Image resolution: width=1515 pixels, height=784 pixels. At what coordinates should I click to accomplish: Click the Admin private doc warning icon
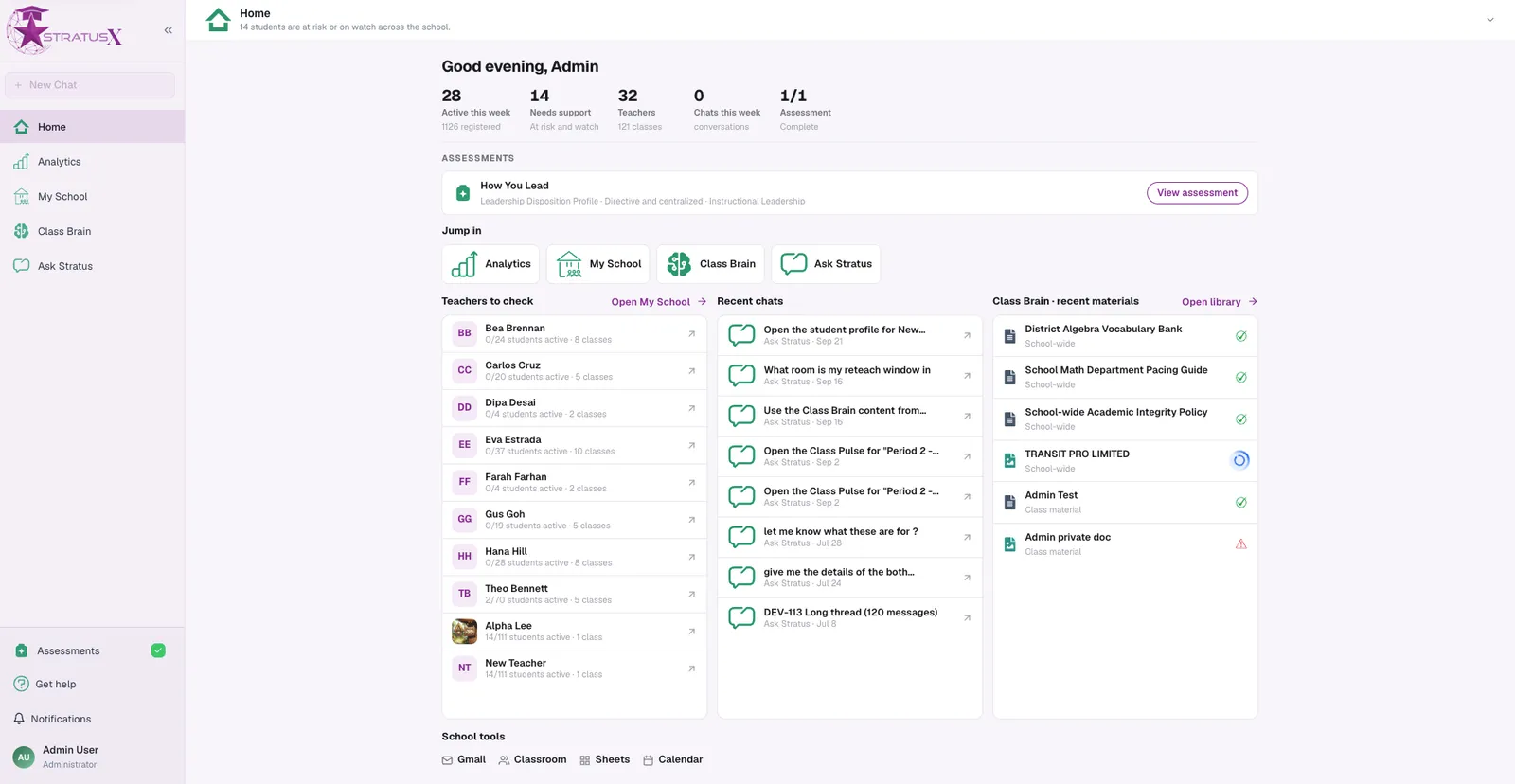[1240, 544]
